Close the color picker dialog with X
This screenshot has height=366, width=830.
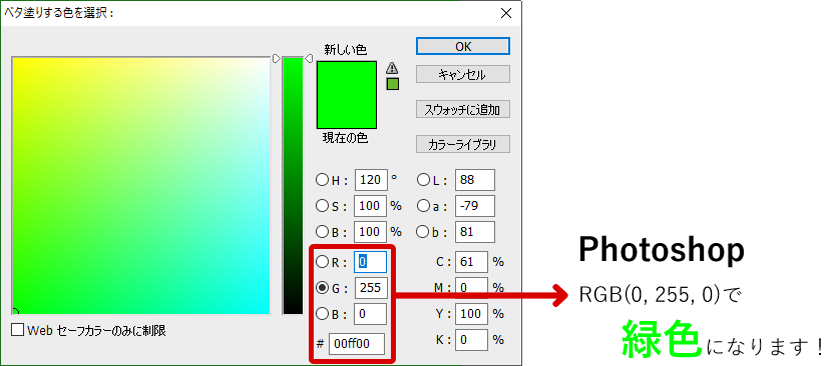coord(506,13)
